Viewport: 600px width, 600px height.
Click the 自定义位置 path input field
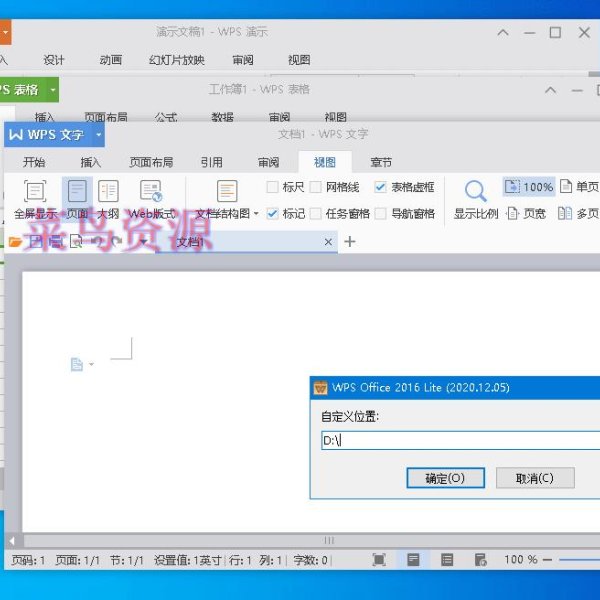click(461, 440)
